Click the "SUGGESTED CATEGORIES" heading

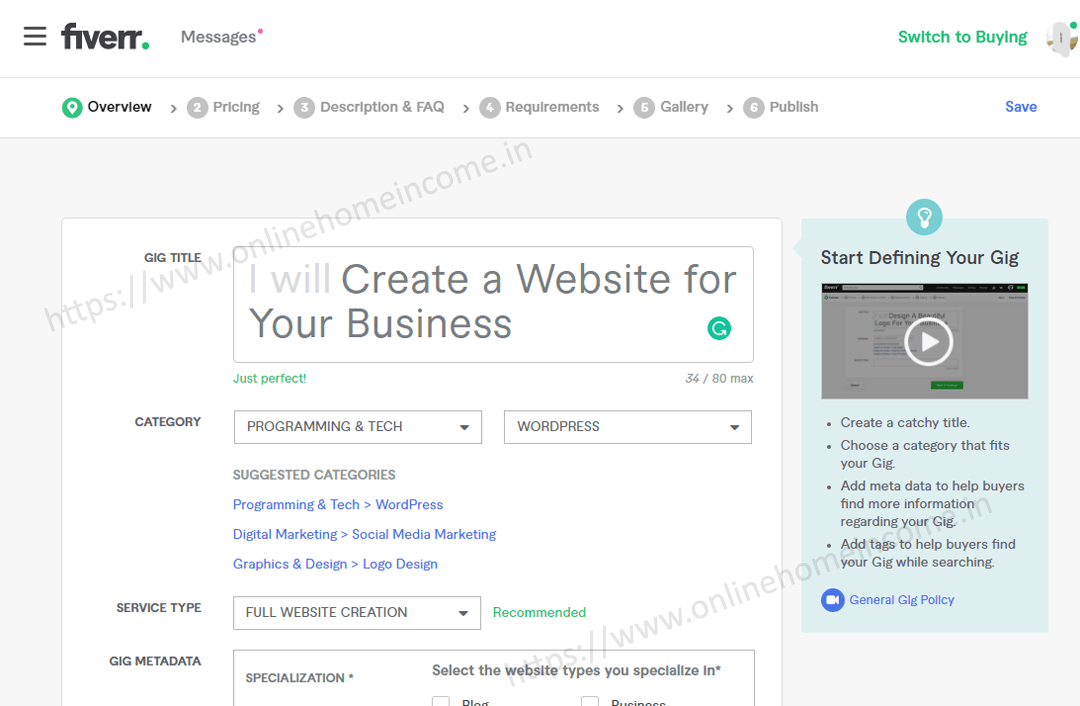pyautogui.click(x=314, y=475)
